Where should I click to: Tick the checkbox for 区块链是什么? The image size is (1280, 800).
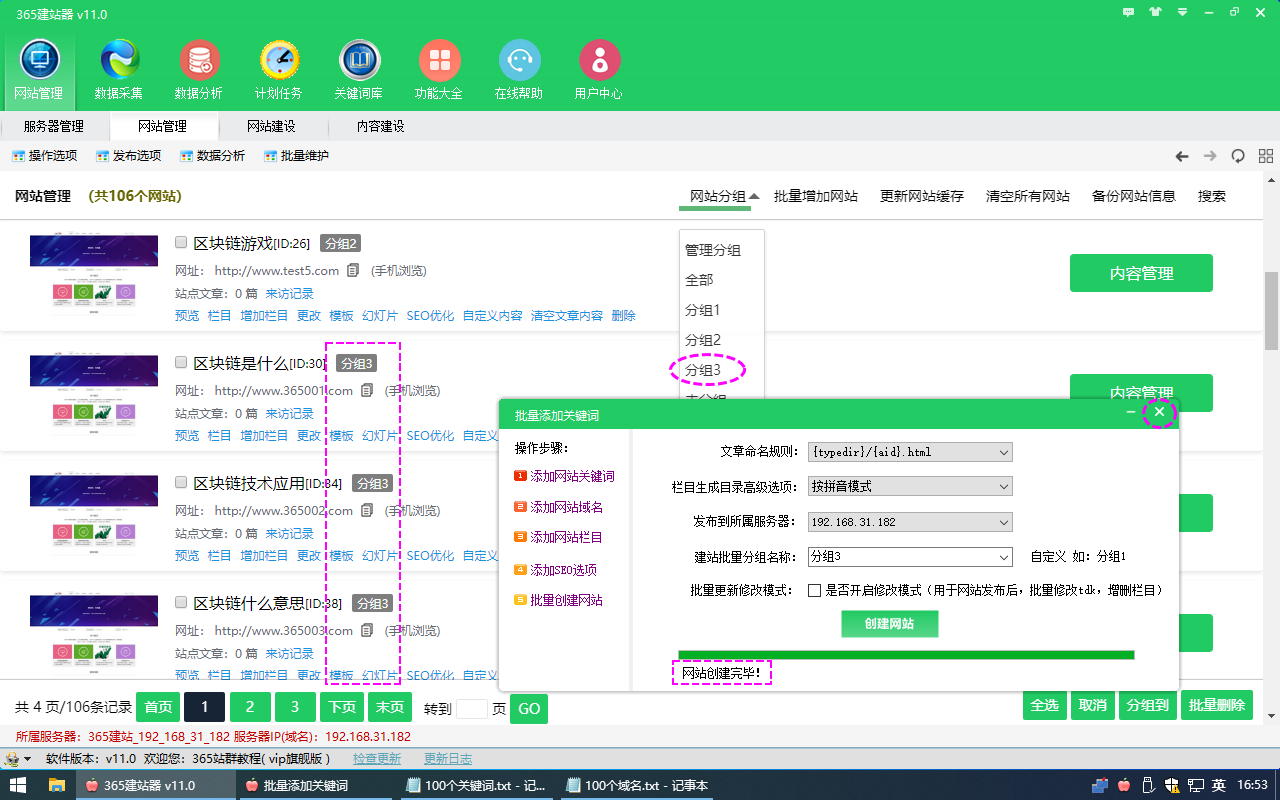coord(181,362)
